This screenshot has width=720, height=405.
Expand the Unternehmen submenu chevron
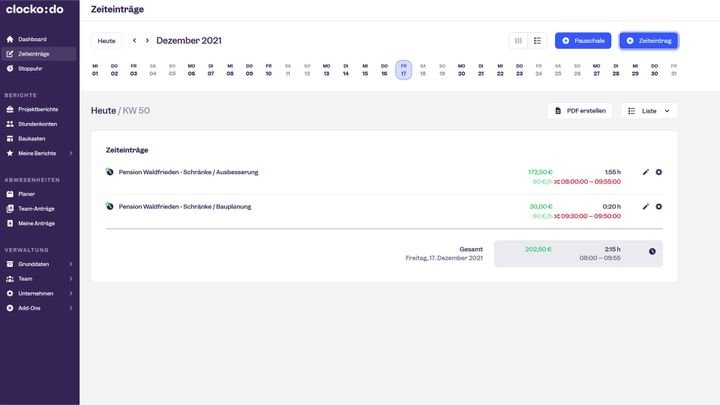tap(71, 293)
